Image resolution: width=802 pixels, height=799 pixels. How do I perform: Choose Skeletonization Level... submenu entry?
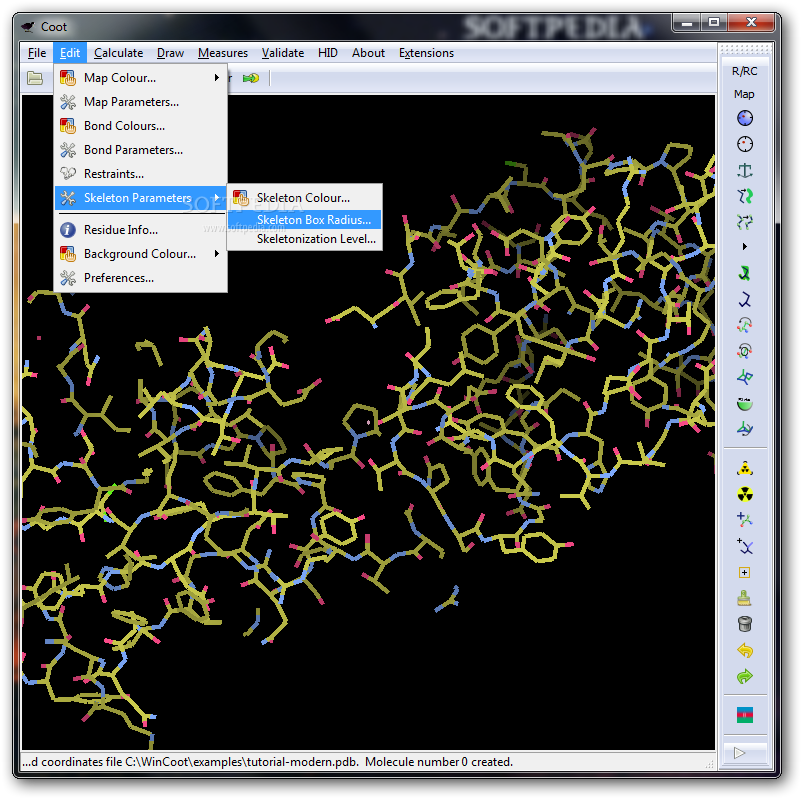[304, 239]
